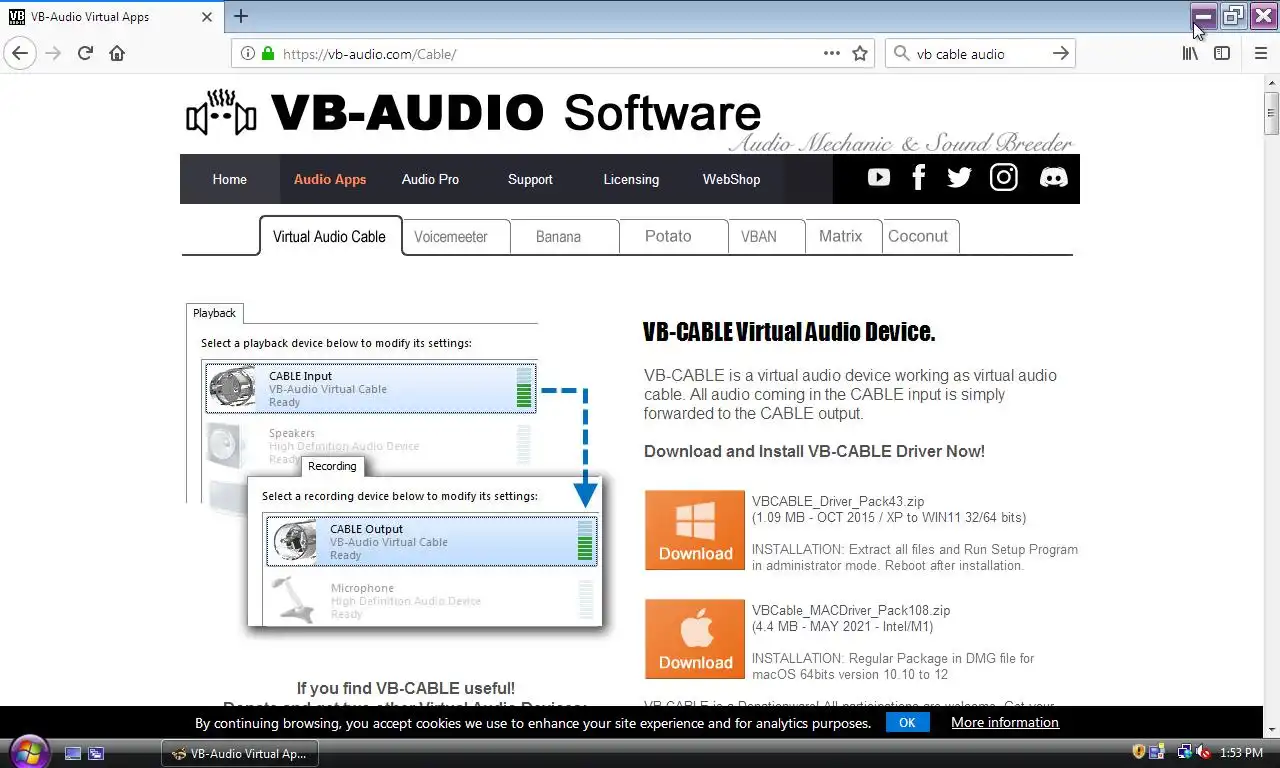The image size is (1280, 768).
Task: Click Switch between windows quick launch icon
Action: click(96, 753)
